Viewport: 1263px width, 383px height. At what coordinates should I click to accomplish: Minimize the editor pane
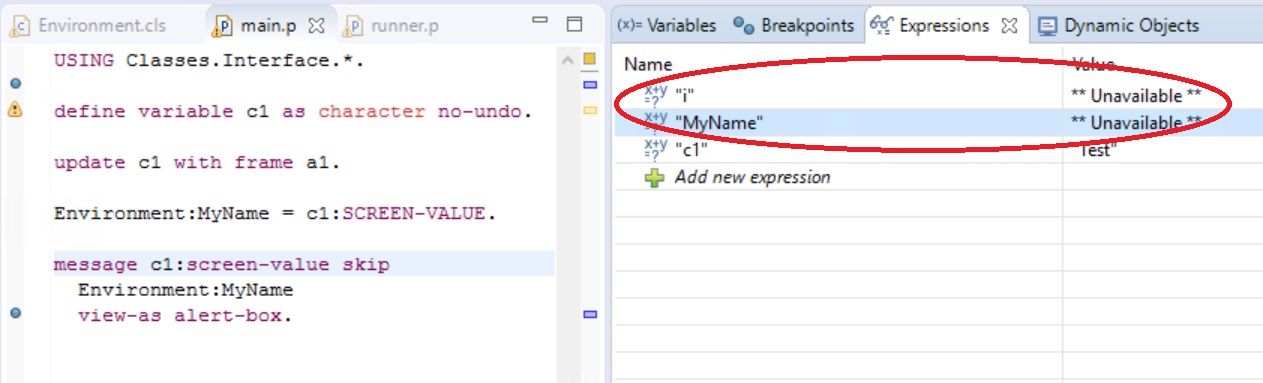tap(540, 22)
